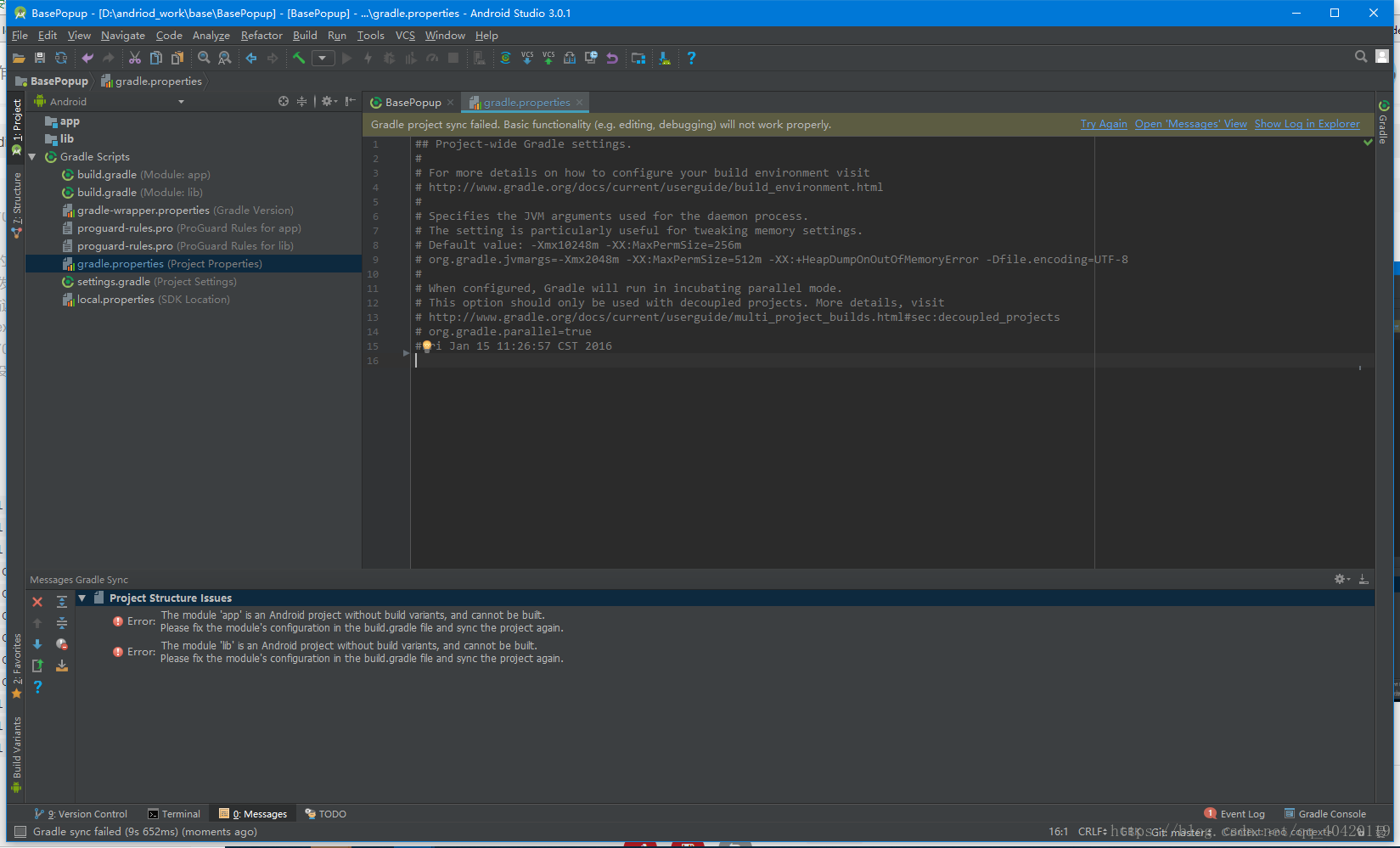Click the Replace icon in toolbar
This screenshot has height=848, width=1400.
[225, 59]
